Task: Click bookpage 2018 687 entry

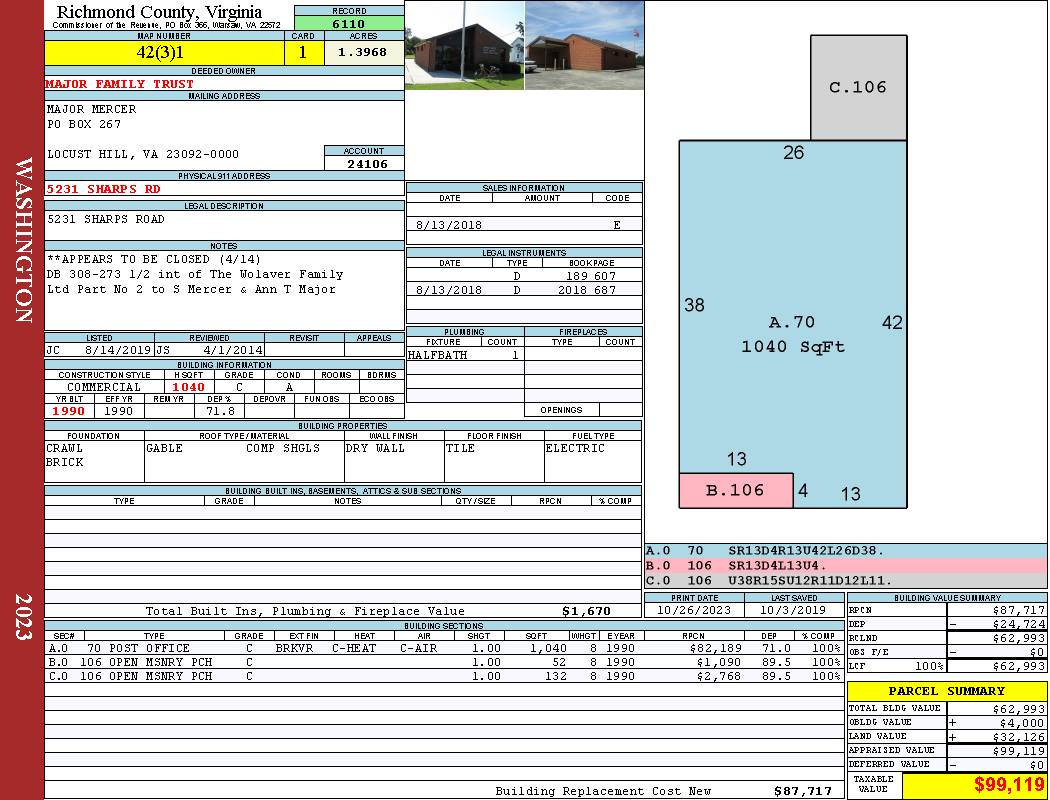Action: coord(587,290)
